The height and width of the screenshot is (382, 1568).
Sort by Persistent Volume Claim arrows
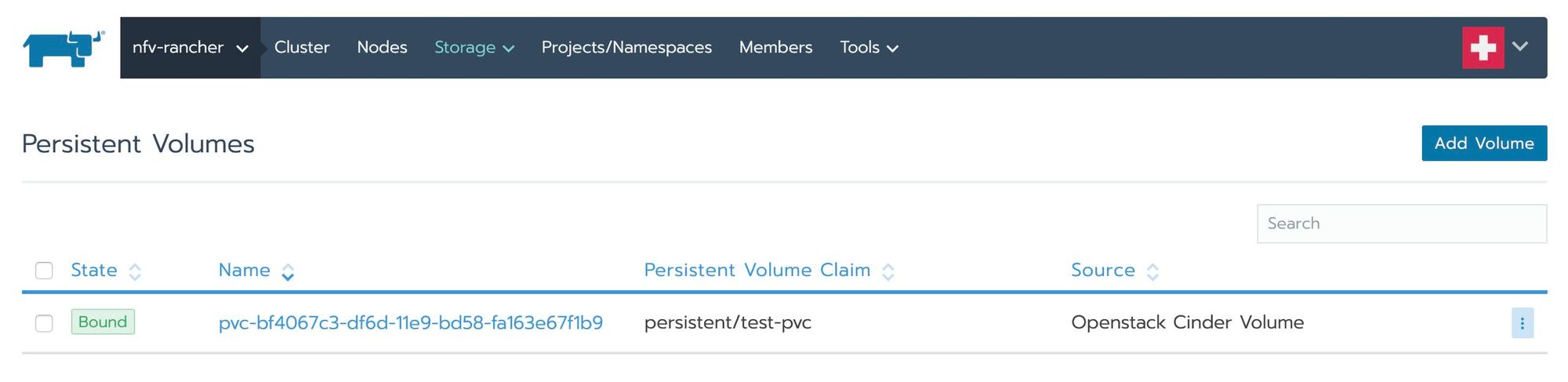(x=887, y=271)
